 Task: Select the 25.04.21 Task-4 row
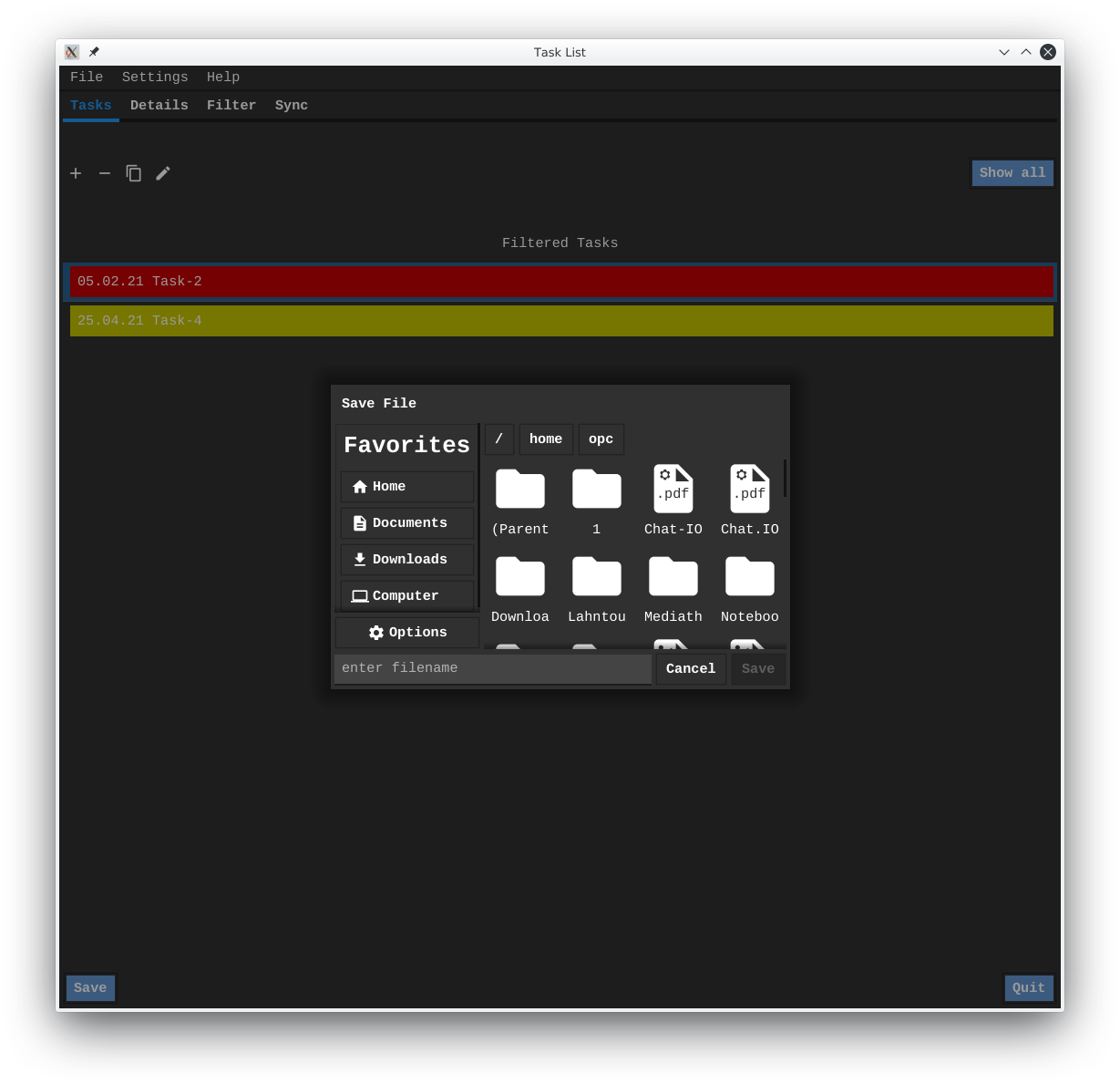[561, 321]
